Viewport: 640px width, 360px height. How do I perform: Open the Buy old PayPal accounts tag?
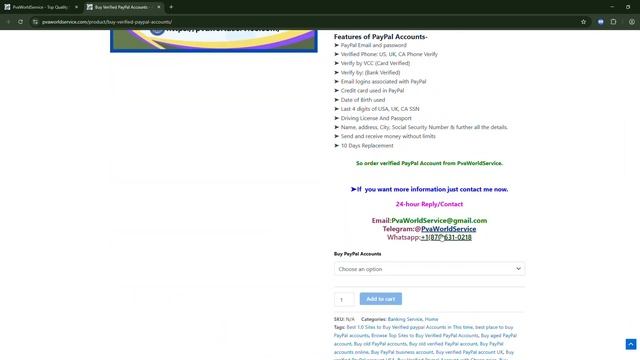click(379, 344)
